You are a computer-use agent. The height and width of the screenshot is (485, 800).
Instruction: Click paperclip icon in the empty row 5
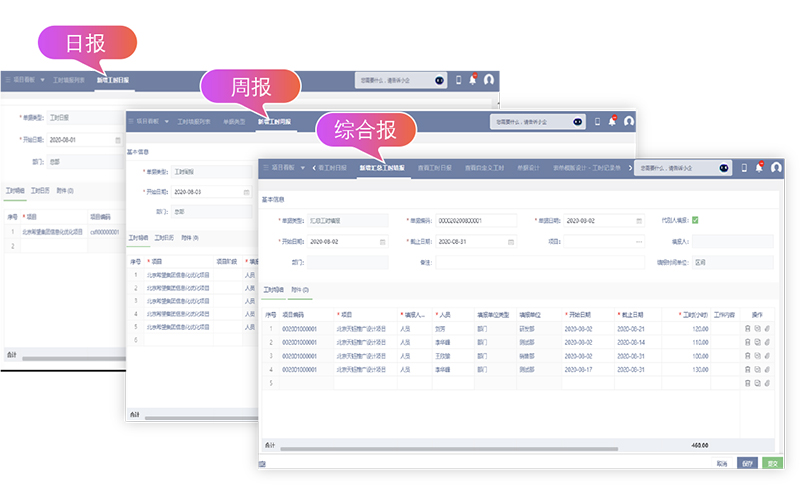coord(767,383)
